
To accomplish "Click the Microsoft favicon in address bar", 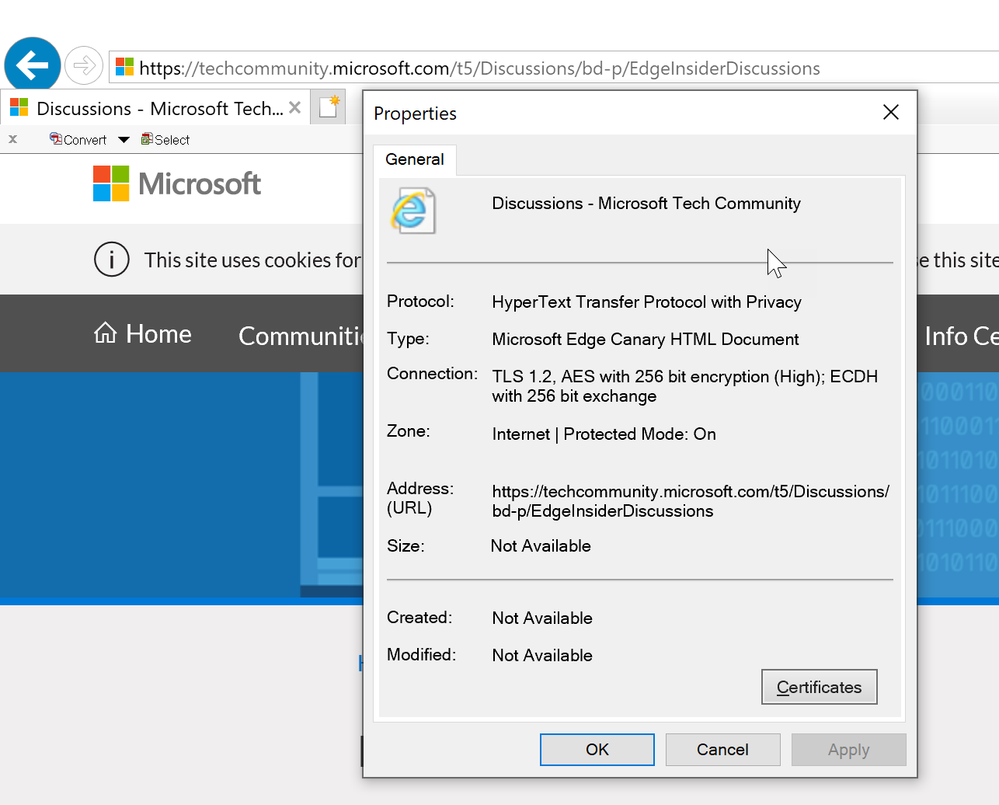I will [125, 67].
